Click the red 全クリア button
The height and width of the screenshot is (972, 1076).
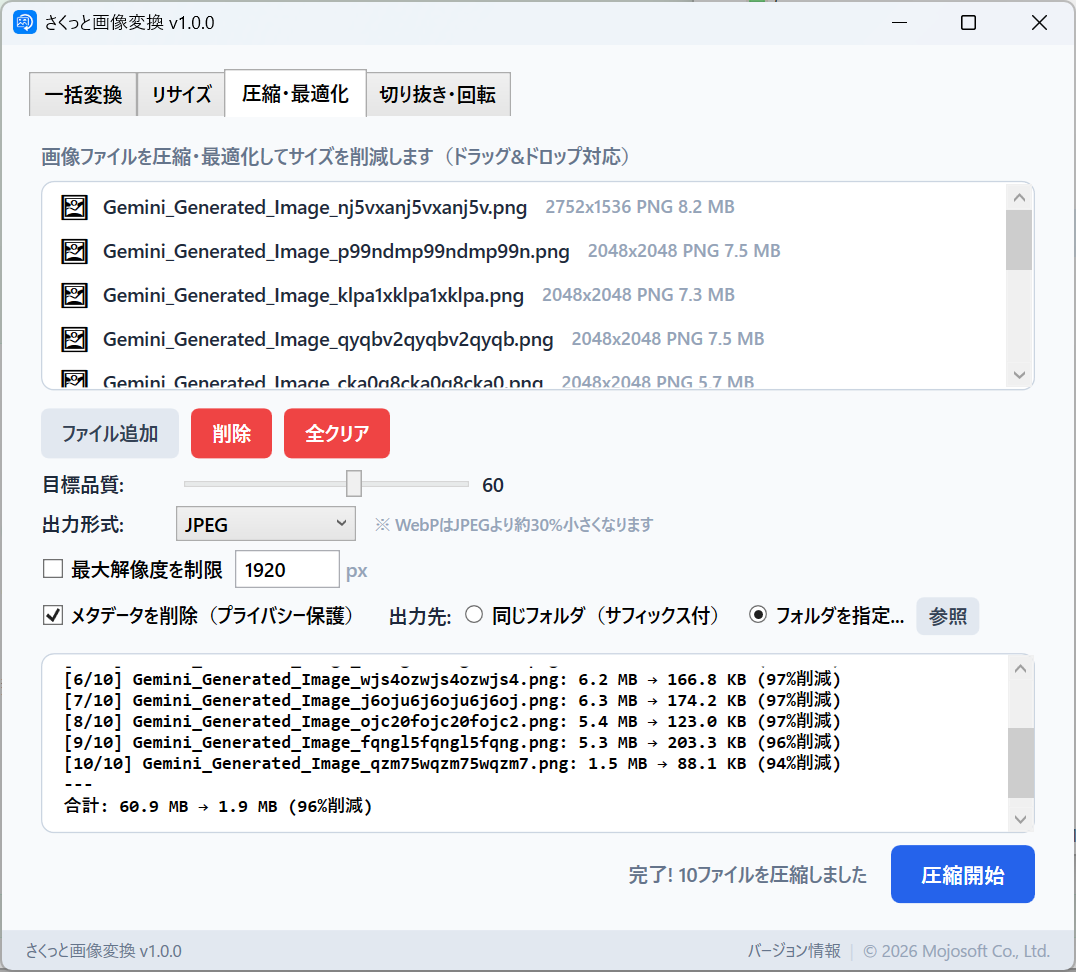(337, 434)
